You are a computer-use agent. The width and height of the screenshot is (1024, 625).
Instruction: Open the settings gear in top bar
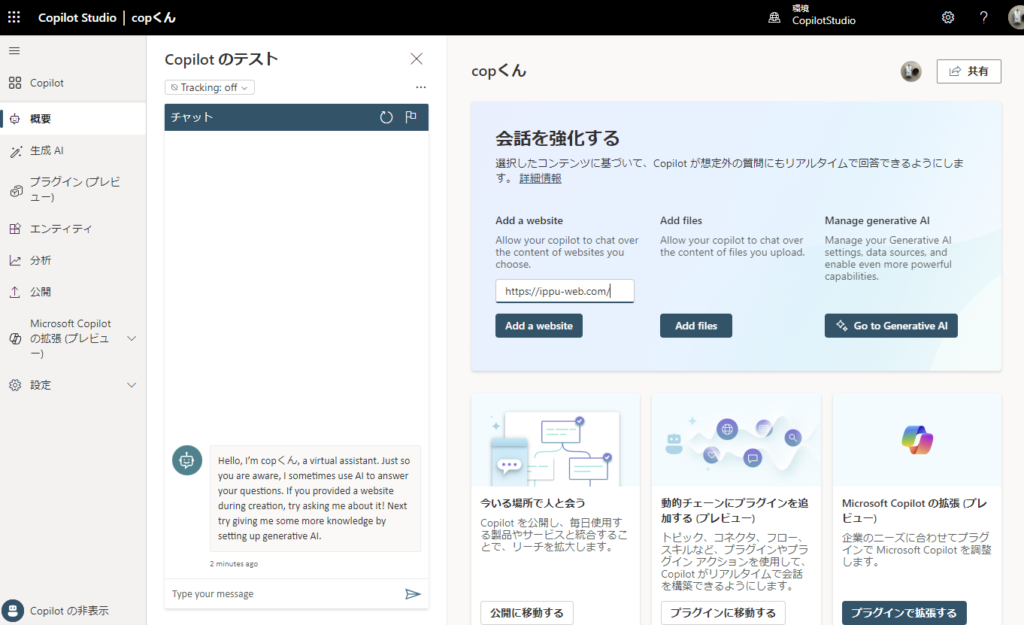pos(948,18)
